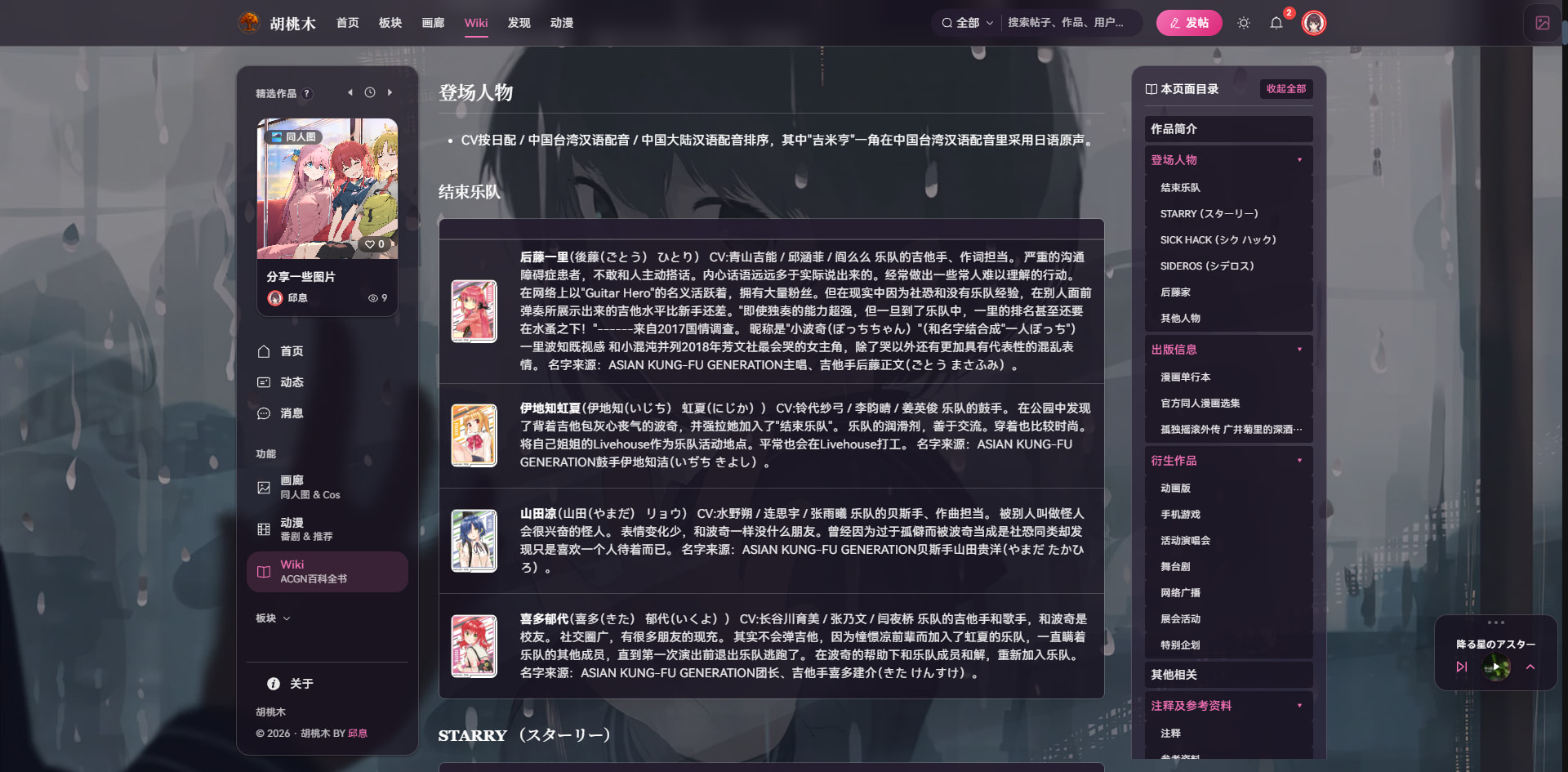Screen dimensions: 1568x772
Task: Open 动漫 section in the sidebar
Action: click(x=327, y=529)
